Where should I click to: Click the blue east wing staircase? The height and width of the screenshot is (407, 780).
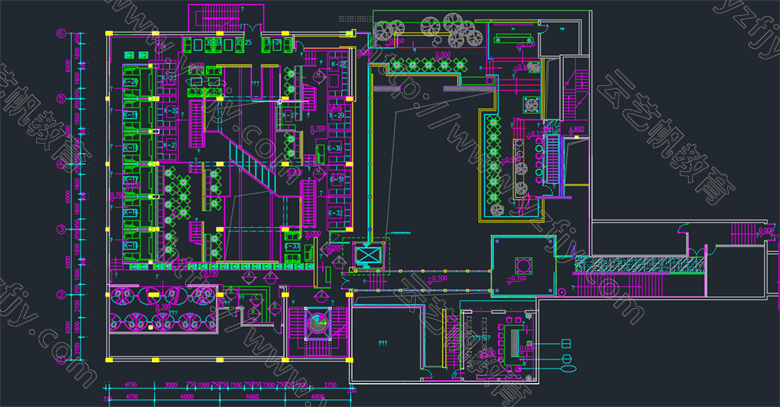pos(553,160)
